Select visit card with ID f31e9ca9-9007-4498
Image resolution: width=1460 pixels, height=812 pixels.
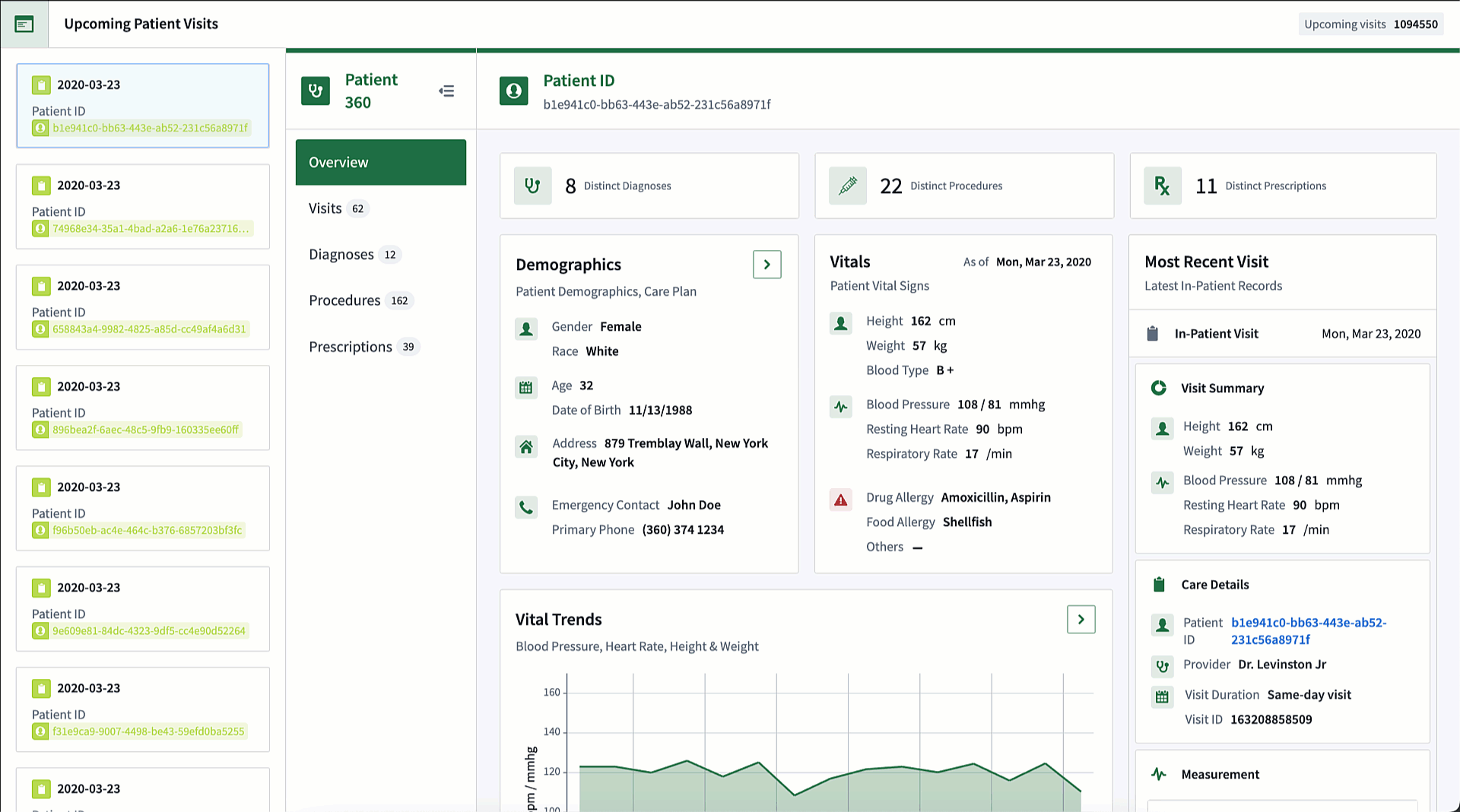click(143, 709)
